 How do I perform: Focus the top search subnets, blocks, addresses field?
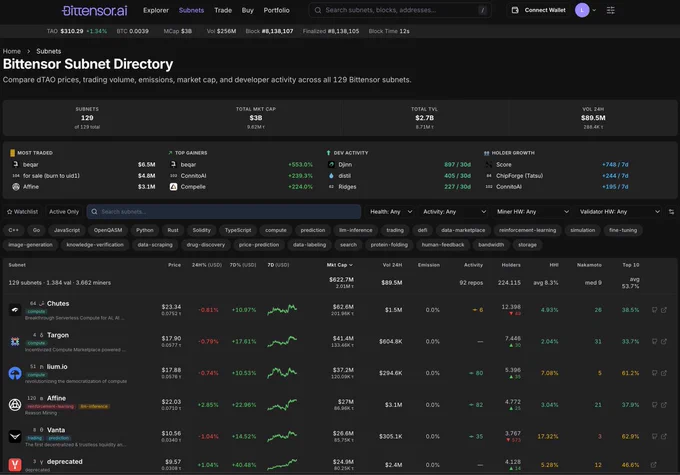coord(400,10)
